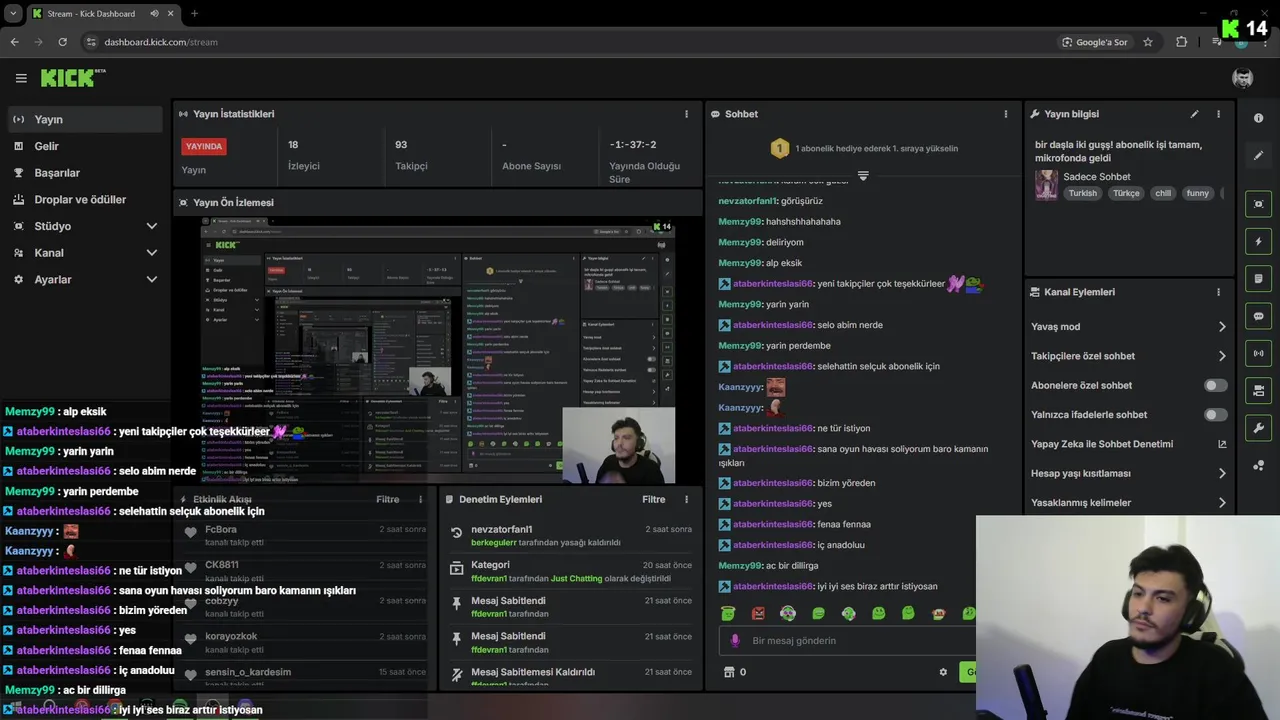Click Google'a Sor in the address bar
1280x720 pixels.
pyautogui.click(x=1095, y=42)
